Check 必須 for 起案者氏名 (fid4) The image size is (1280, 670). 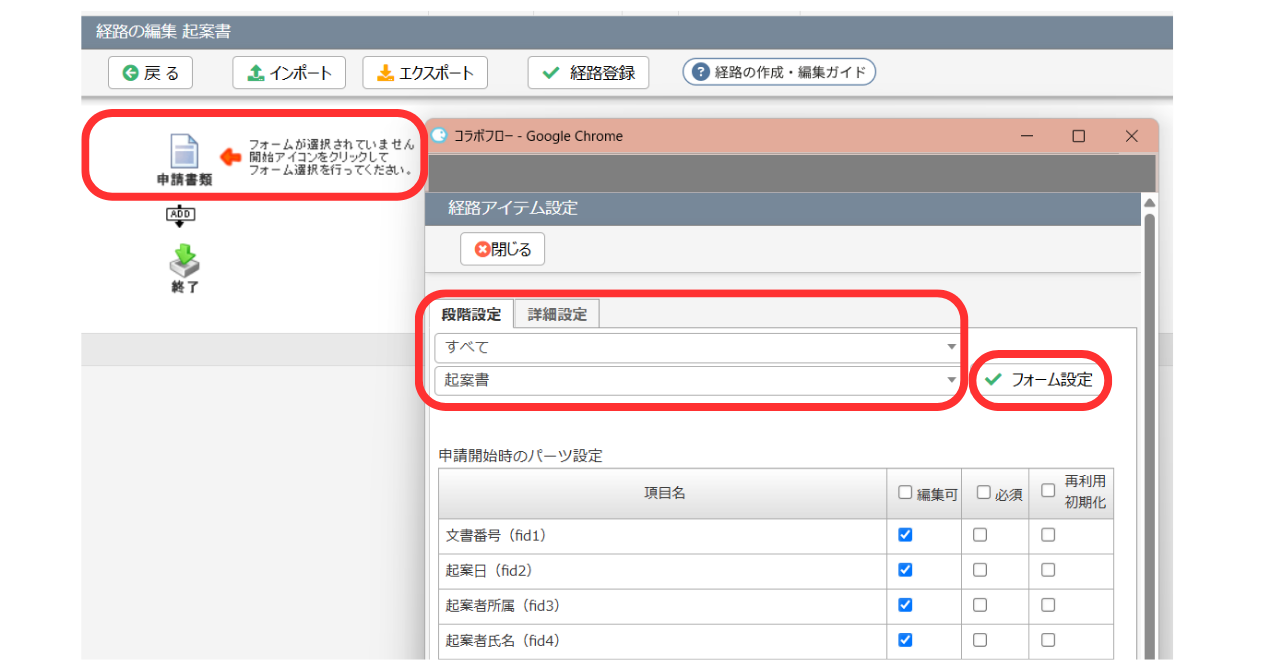[x=980, y=640]
